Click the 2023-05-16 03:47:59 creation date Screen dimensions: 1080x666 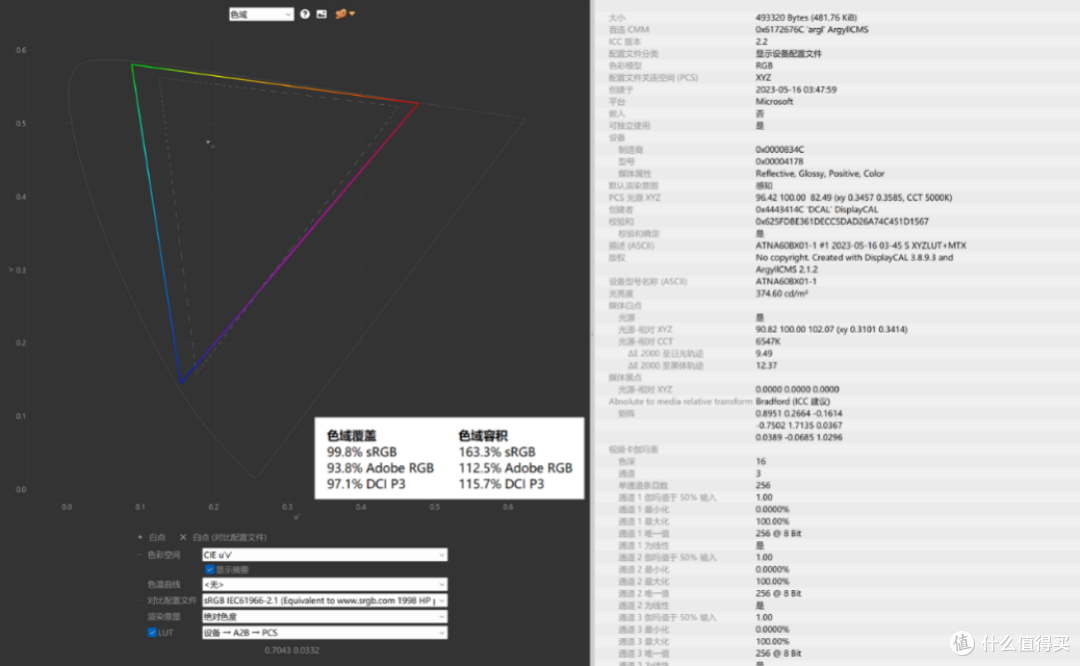point(796,90)
